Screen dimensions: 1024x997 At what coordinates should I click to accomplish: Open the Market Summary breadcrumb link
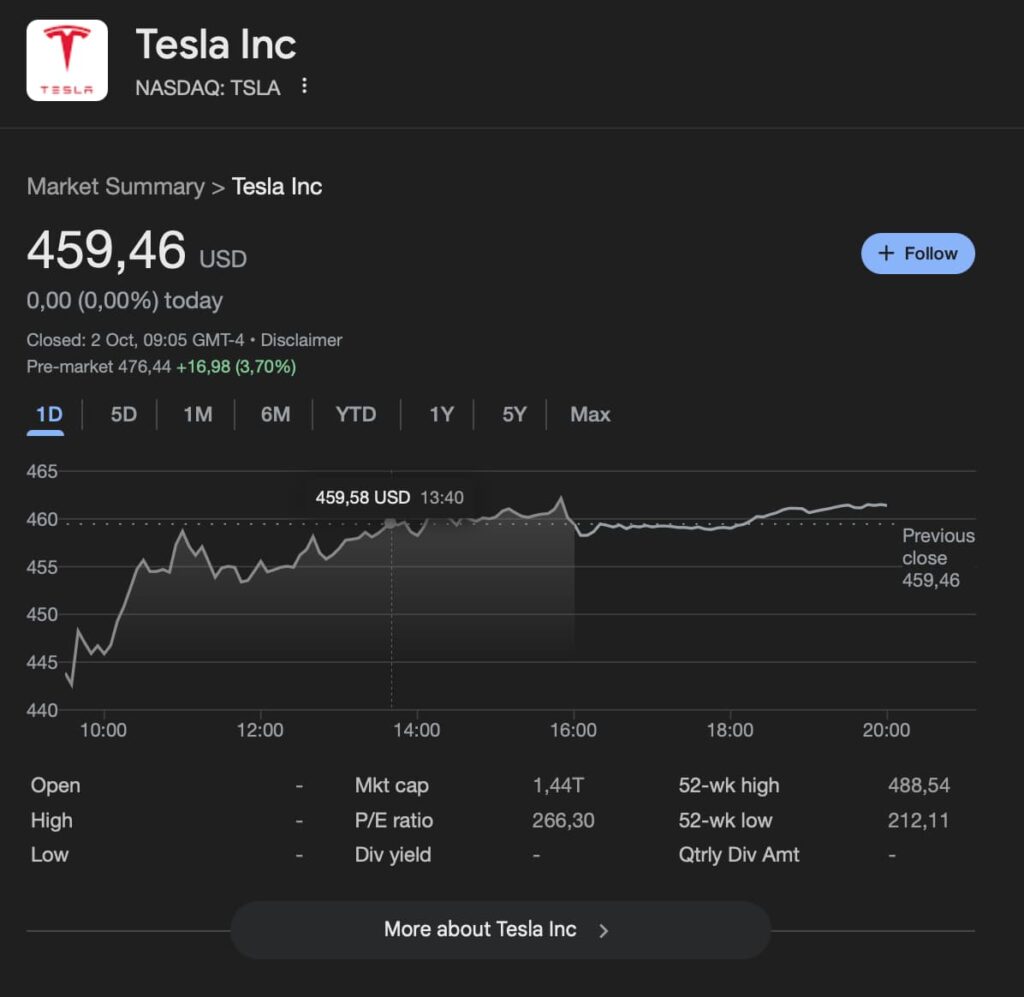[x=115, y=187]
